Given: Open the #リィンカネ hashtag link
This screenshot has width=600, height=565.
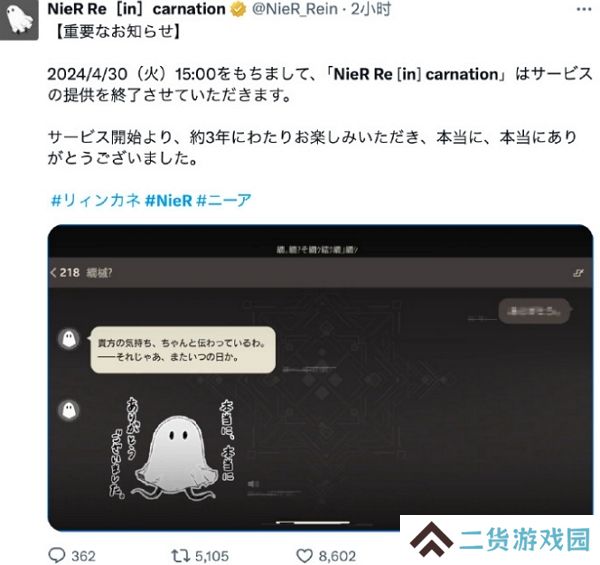Looking at the screenshot, I should coord(96,200).
